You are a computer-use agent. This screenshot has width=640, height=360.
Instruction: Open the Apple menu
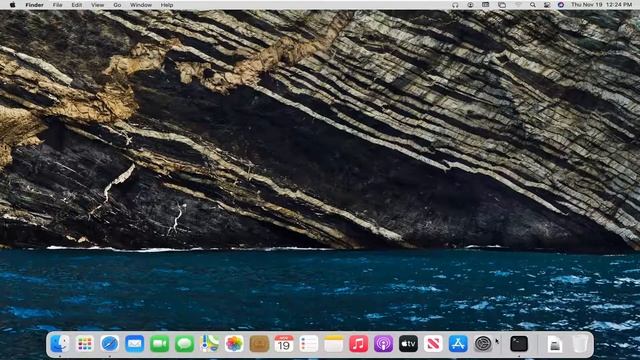pos(12,5)
